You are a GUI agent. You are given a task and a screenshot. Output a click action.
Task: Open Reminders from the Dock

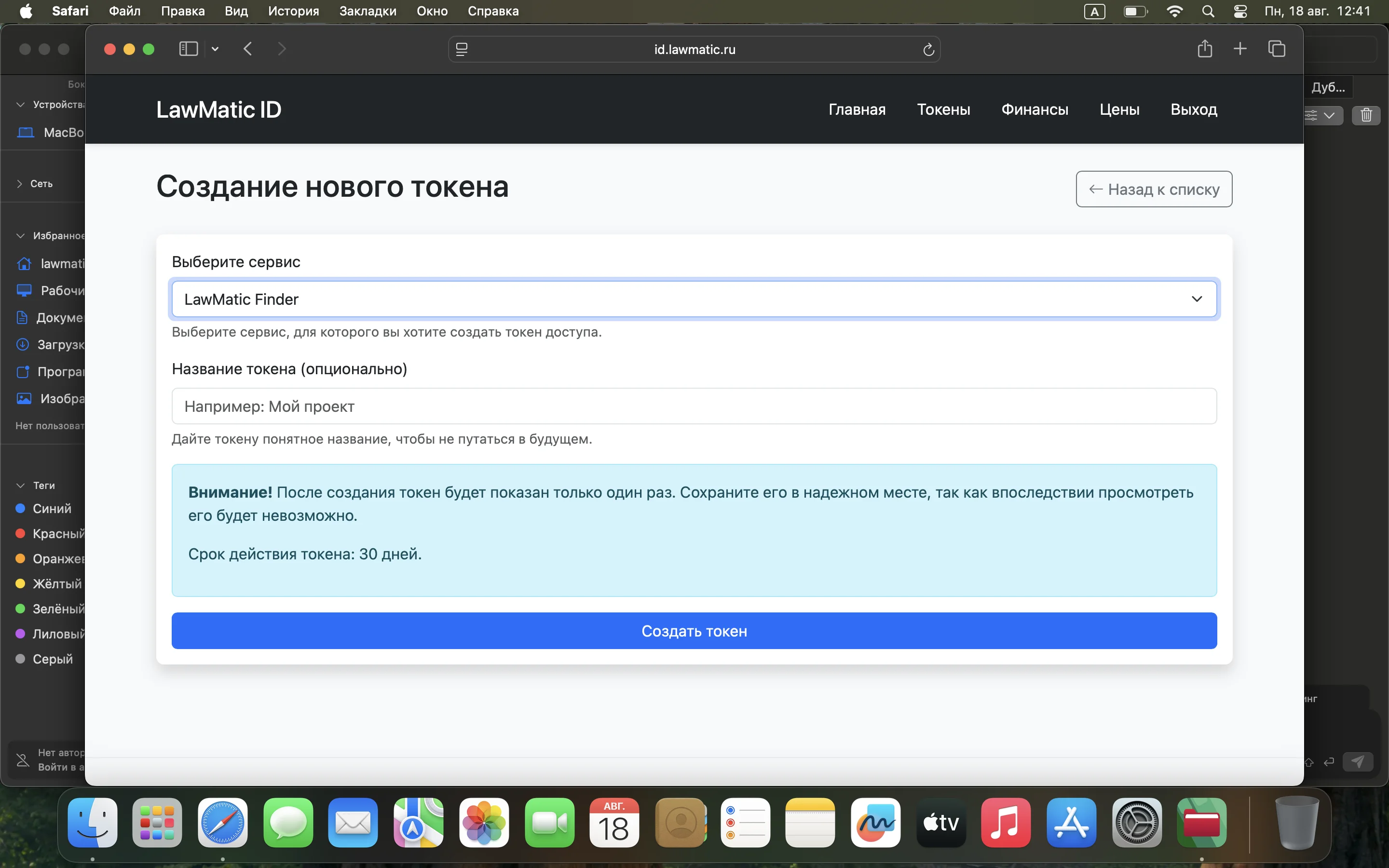pos(745,822)
